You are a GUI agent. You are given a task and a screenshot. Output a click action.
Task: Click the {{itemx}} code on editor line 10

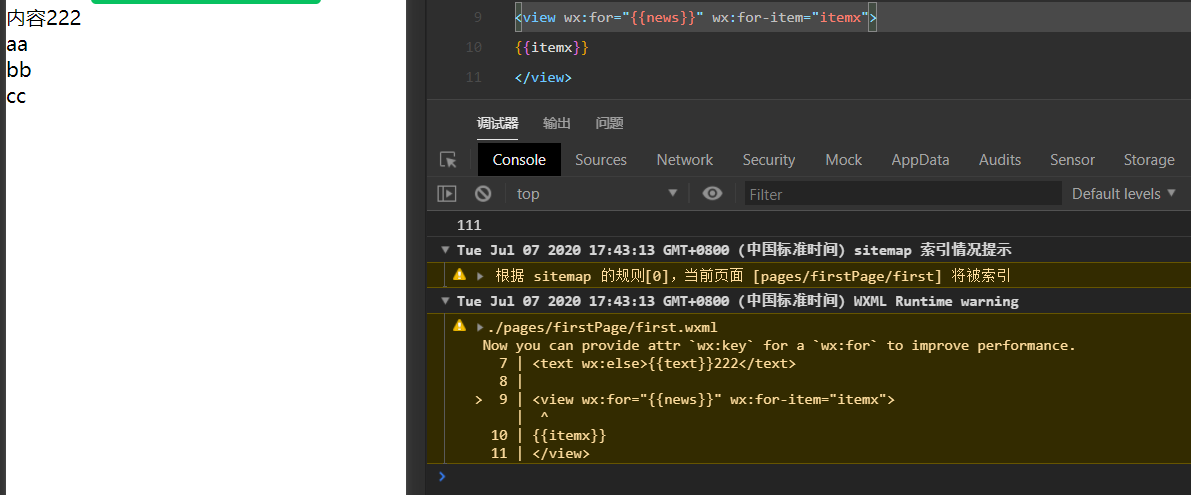(x=551, y=47)
